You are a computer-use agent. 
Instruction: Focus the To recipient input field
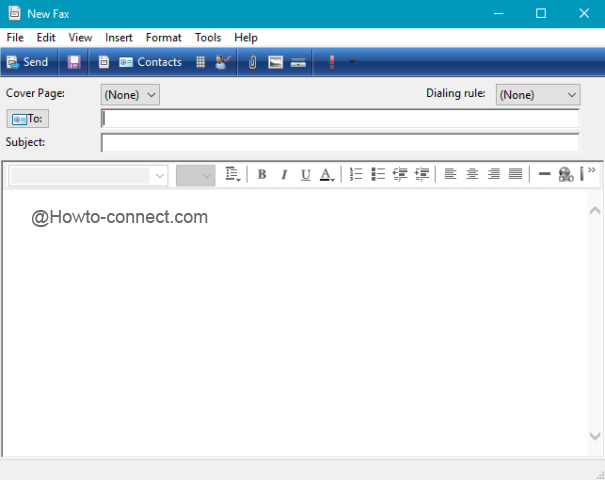click(340, 119)
